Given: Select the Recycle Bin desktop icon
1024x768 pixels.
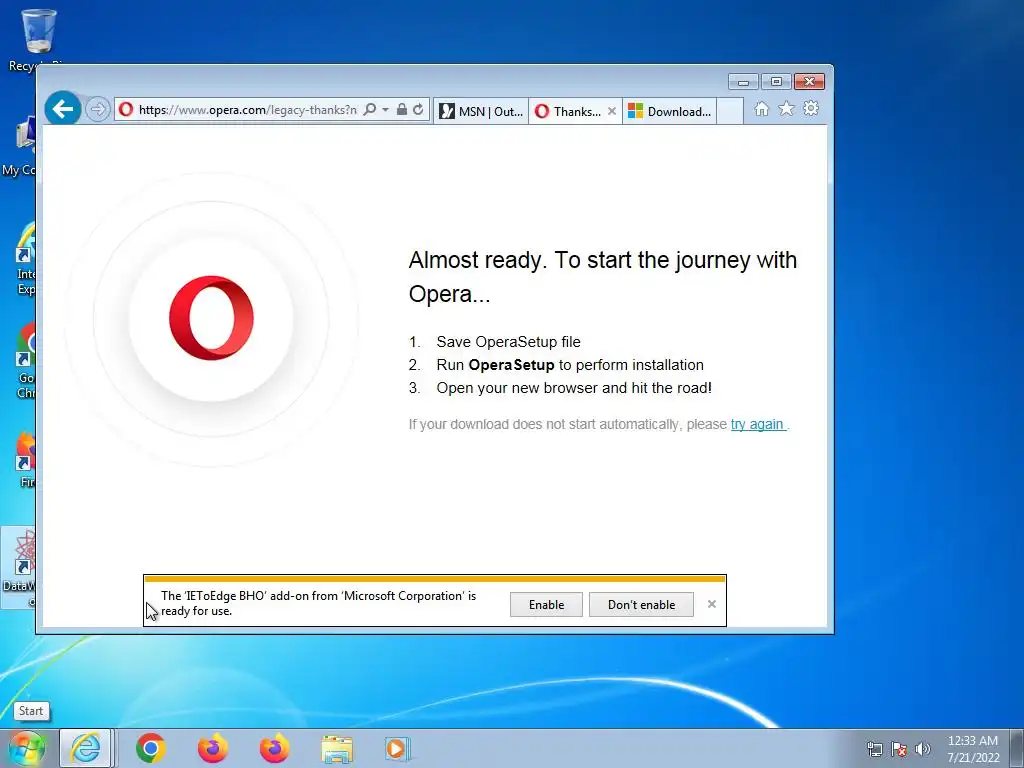Looking at the screenshot, I should point(39,39).
